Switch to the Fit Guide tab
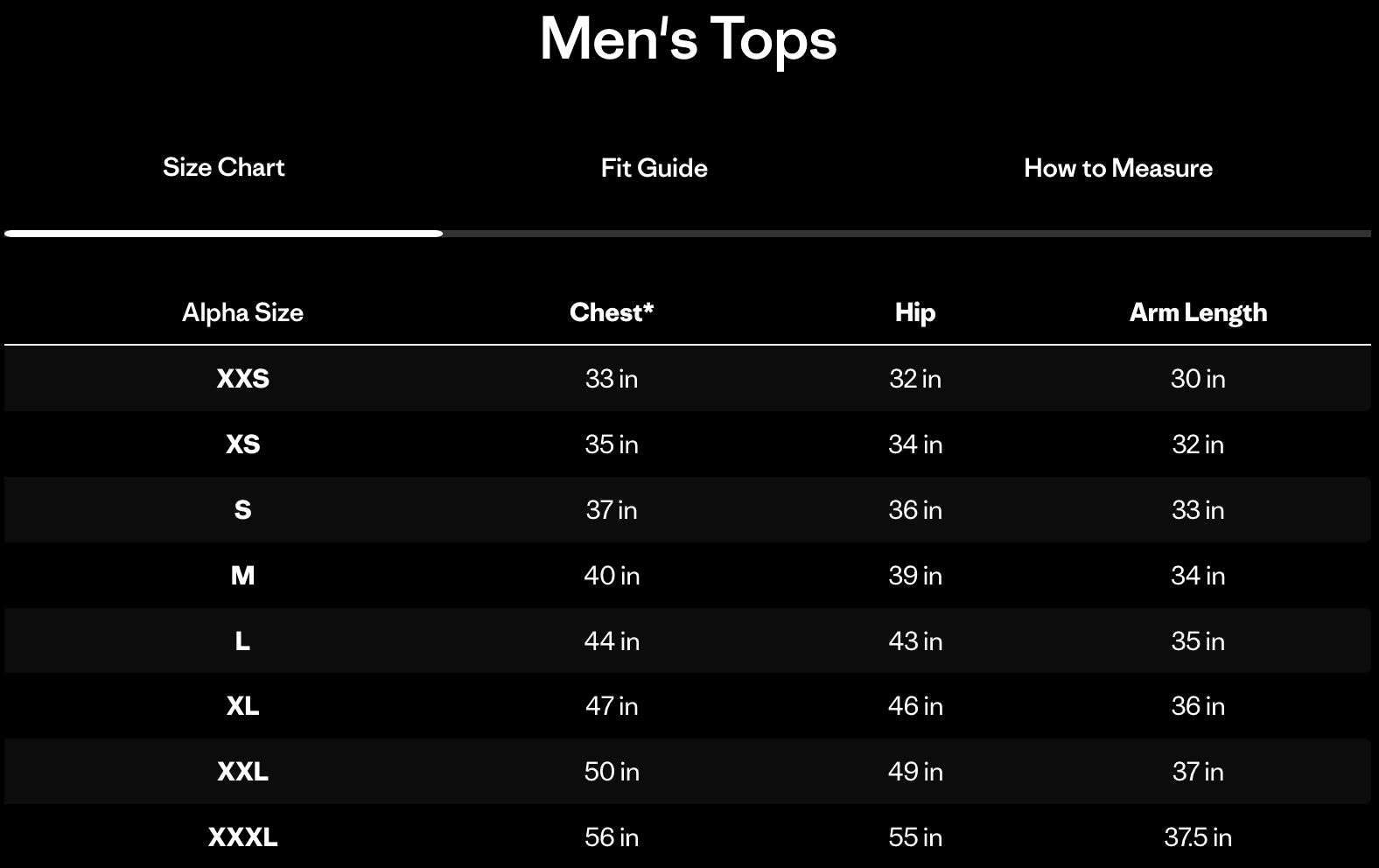 click(653, 168)
